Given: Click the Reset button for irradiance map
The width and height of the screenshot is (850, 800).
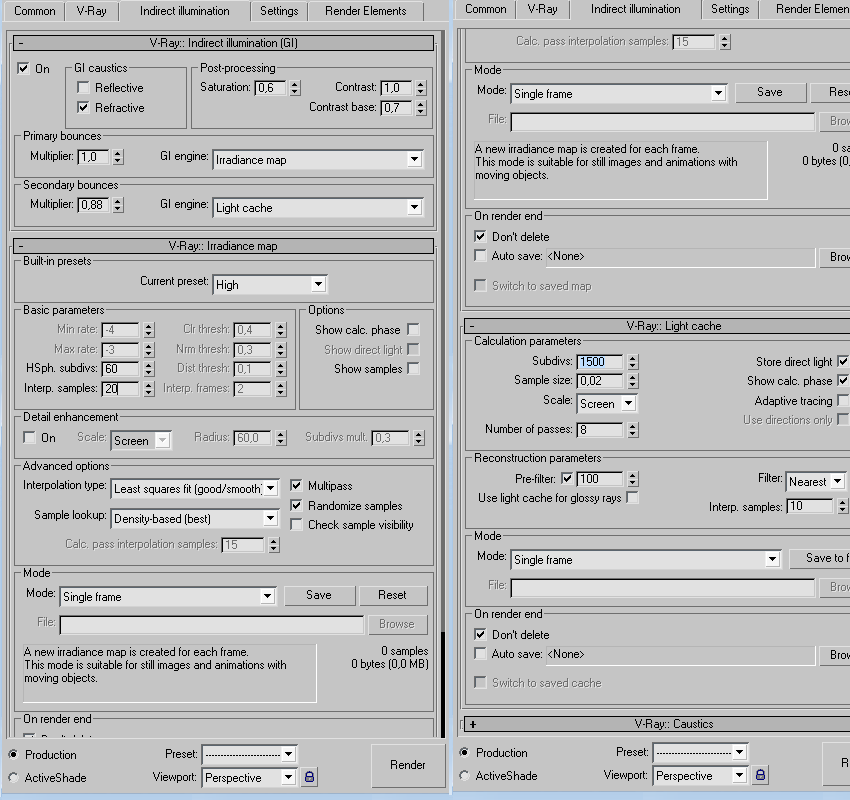Looking at the screenshot, I should point(392,595).
